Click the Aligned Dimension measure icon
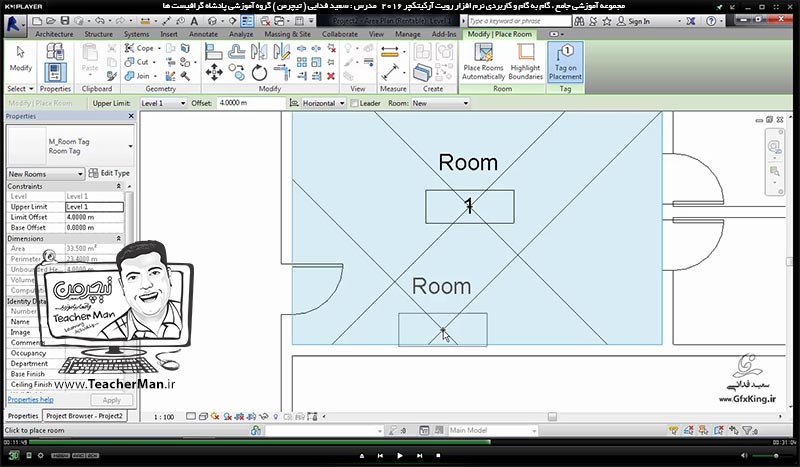The image size is (800, 467). tap(389, 51)
